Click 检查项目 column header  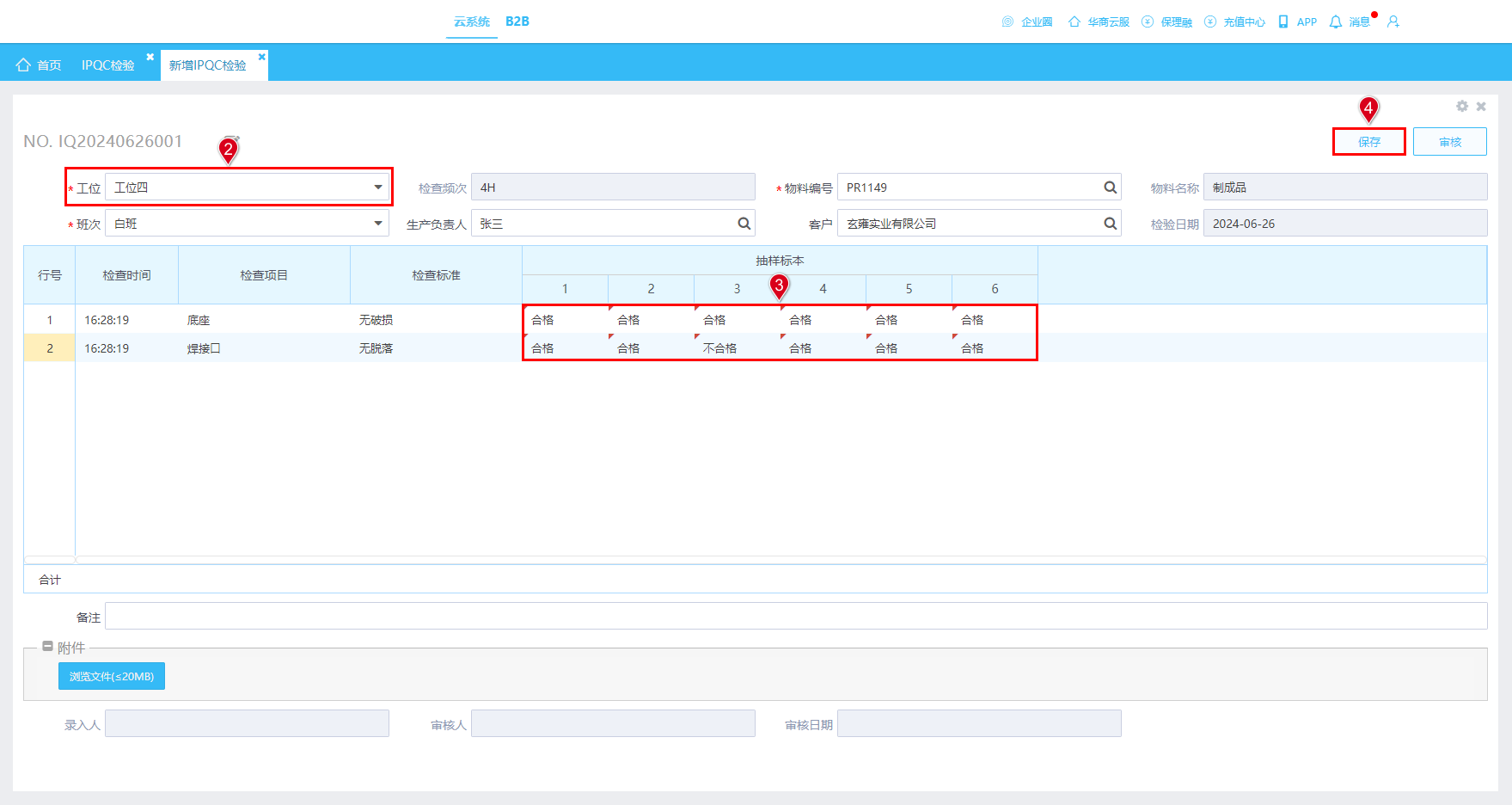click(264, 275)
